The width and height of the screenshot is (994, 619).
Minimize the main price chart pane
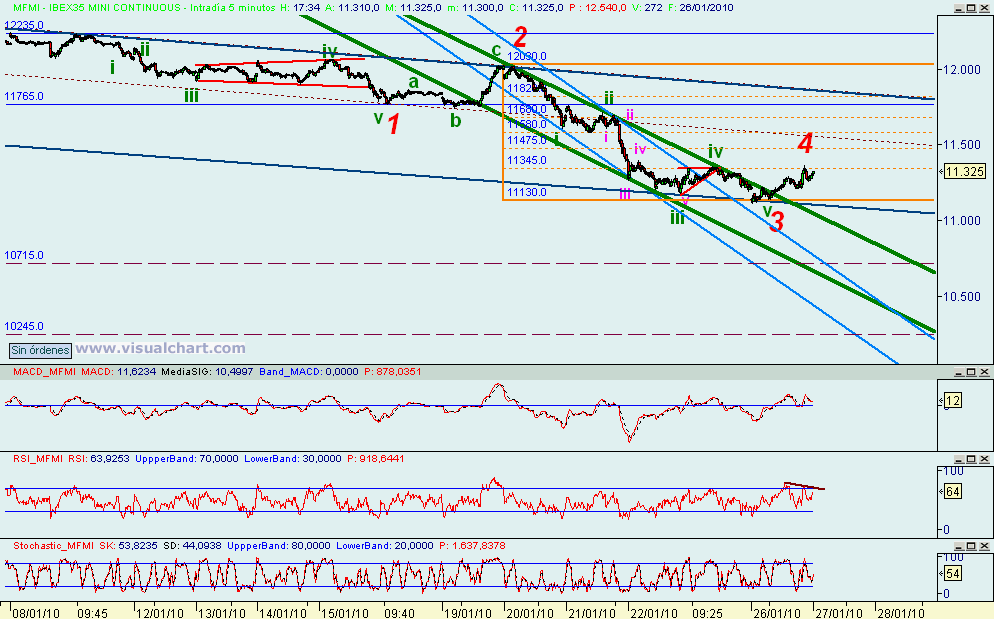(958, 8)
